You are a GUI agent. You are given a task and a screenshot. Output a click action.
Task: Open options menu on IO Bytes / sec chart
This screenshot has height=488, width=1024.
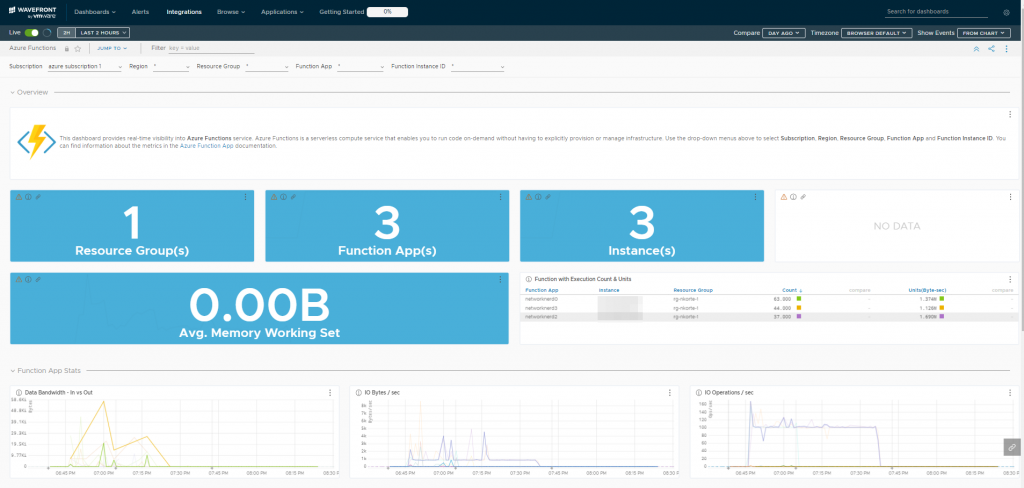(669, 393)
